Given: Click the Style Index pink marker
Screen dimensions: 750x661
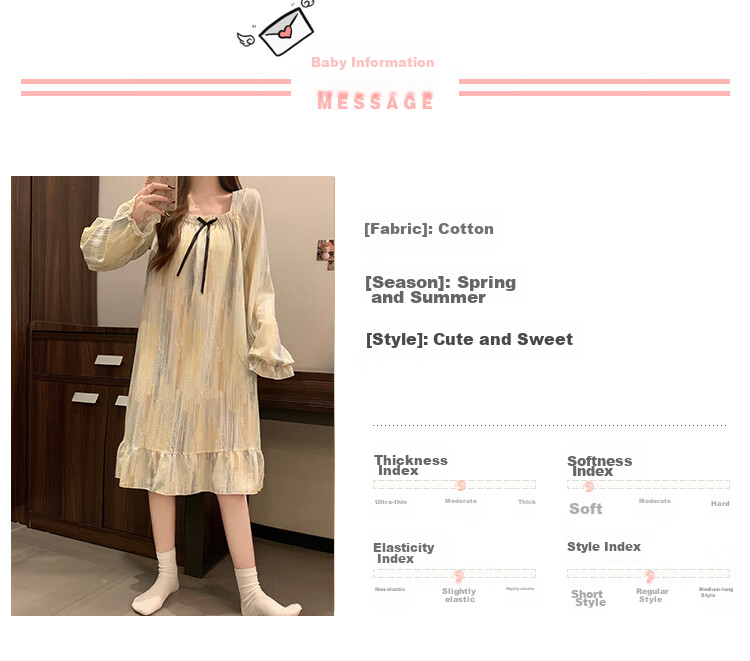Looking at the screenshot, I should pos(649,576).
